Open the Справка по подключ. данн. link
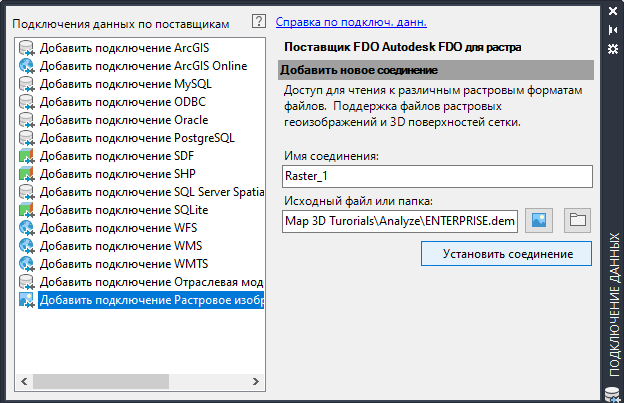624x403 pixels. (351, 21)
